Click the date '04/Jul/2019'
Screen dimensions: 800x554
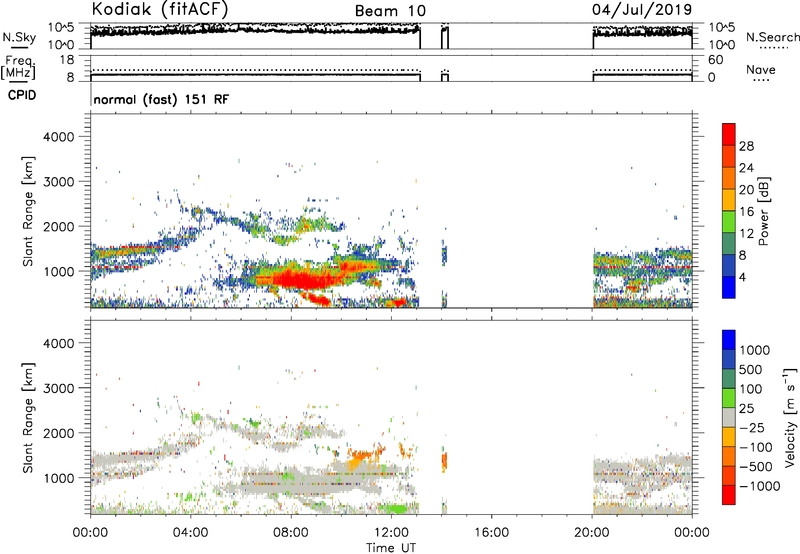[642, 10]
